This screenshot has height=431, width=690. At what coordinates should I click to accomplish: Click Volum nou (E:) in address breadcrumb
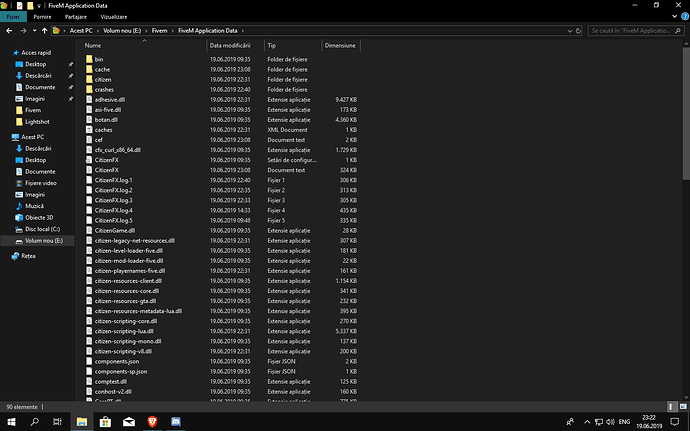[122, 31]
